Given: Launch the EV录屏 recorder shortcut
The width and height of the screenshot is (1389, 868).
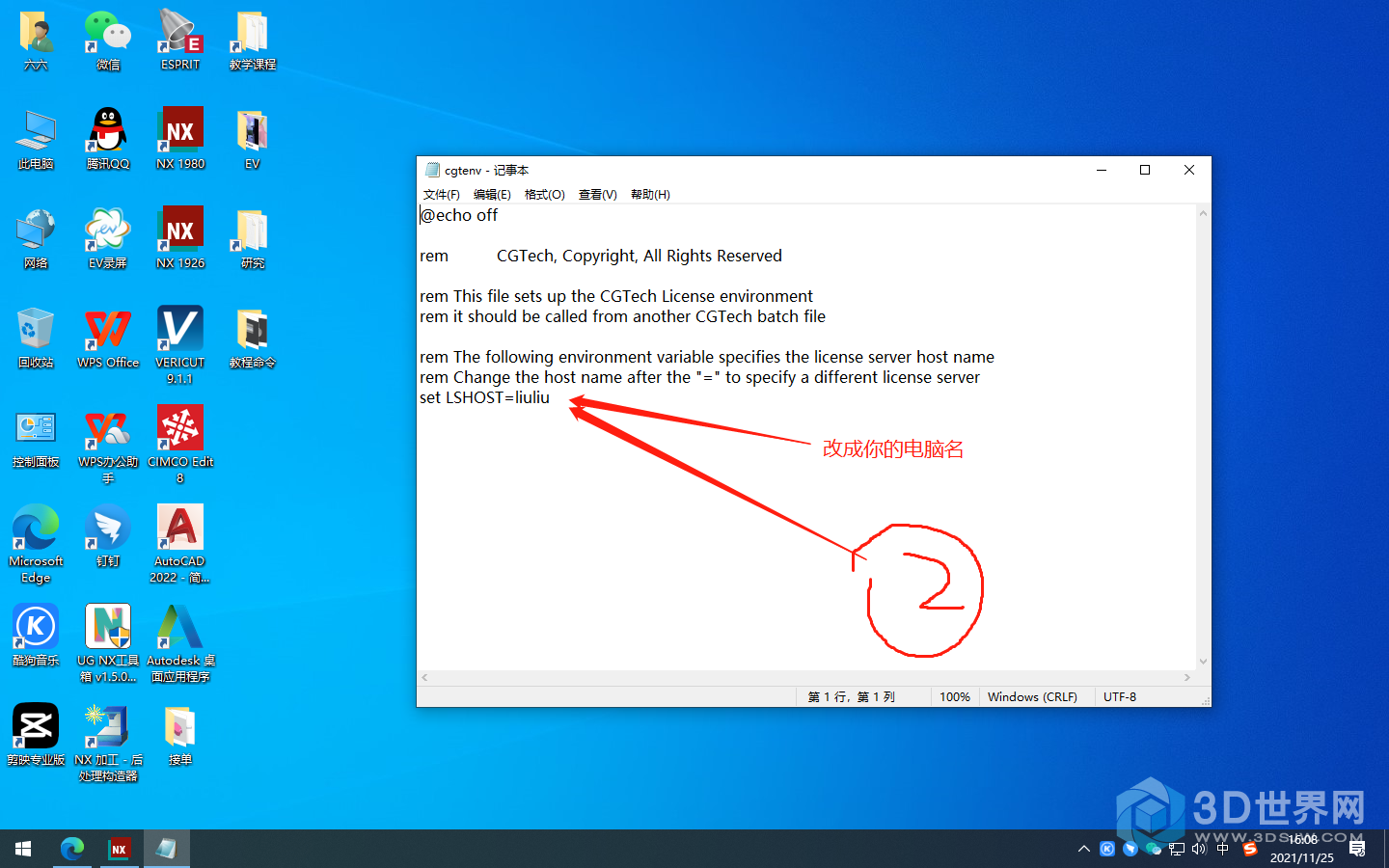Looking at the screenshot, I should [108, 238].
